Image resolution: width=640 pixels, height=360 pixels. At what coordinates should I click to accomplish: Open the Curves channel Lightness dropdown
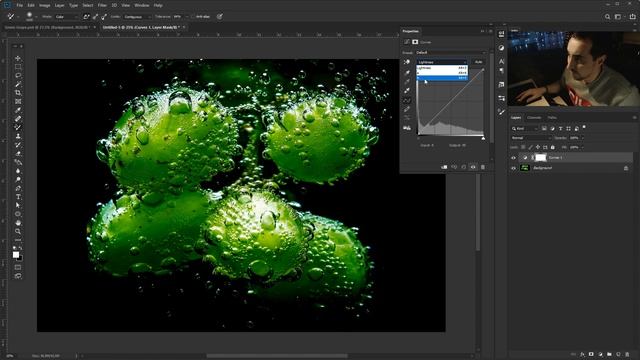(442, 62)
